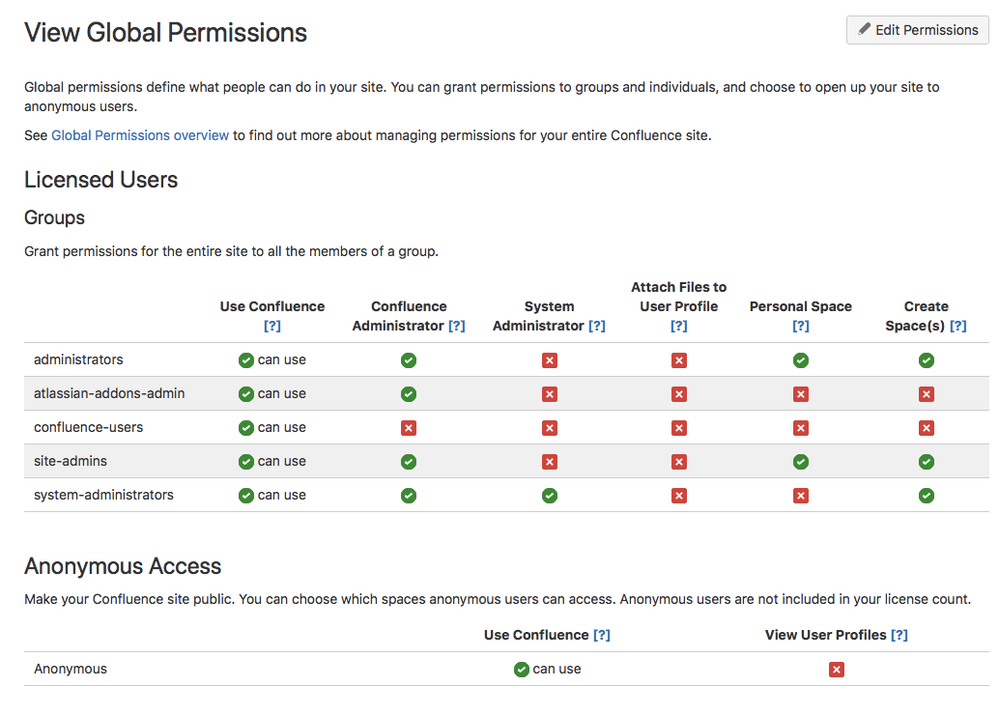Screen dimensions: 999x717
Task: Click the View Global Permissions title
Action: [166, 33]
